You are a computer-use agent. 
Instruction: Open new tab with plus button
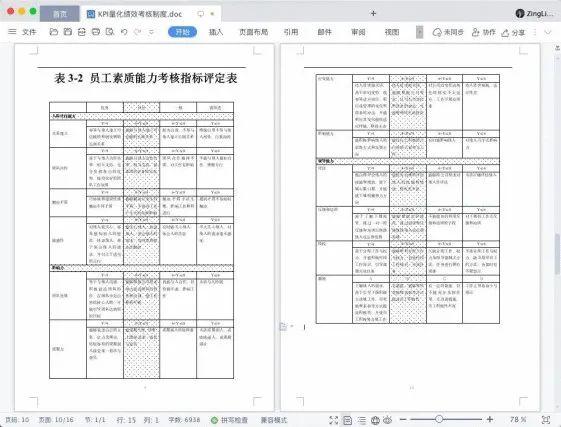coord(373,13)
